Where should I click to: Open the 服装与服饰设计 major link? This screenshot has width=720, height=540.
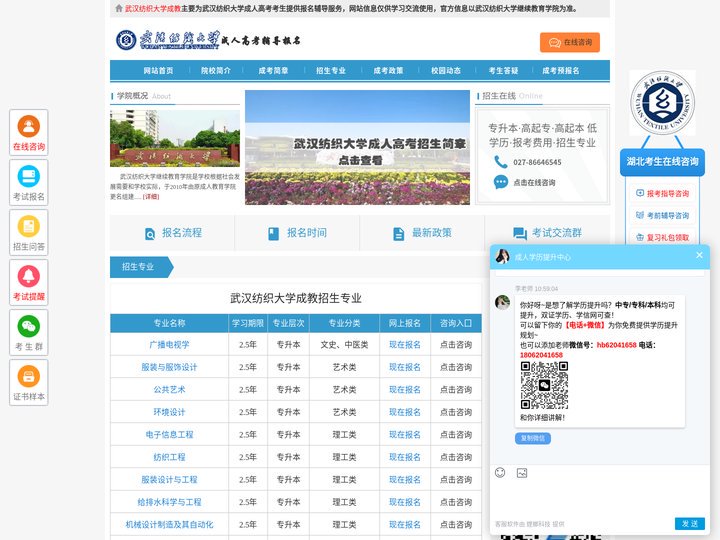tap(169, 367)
